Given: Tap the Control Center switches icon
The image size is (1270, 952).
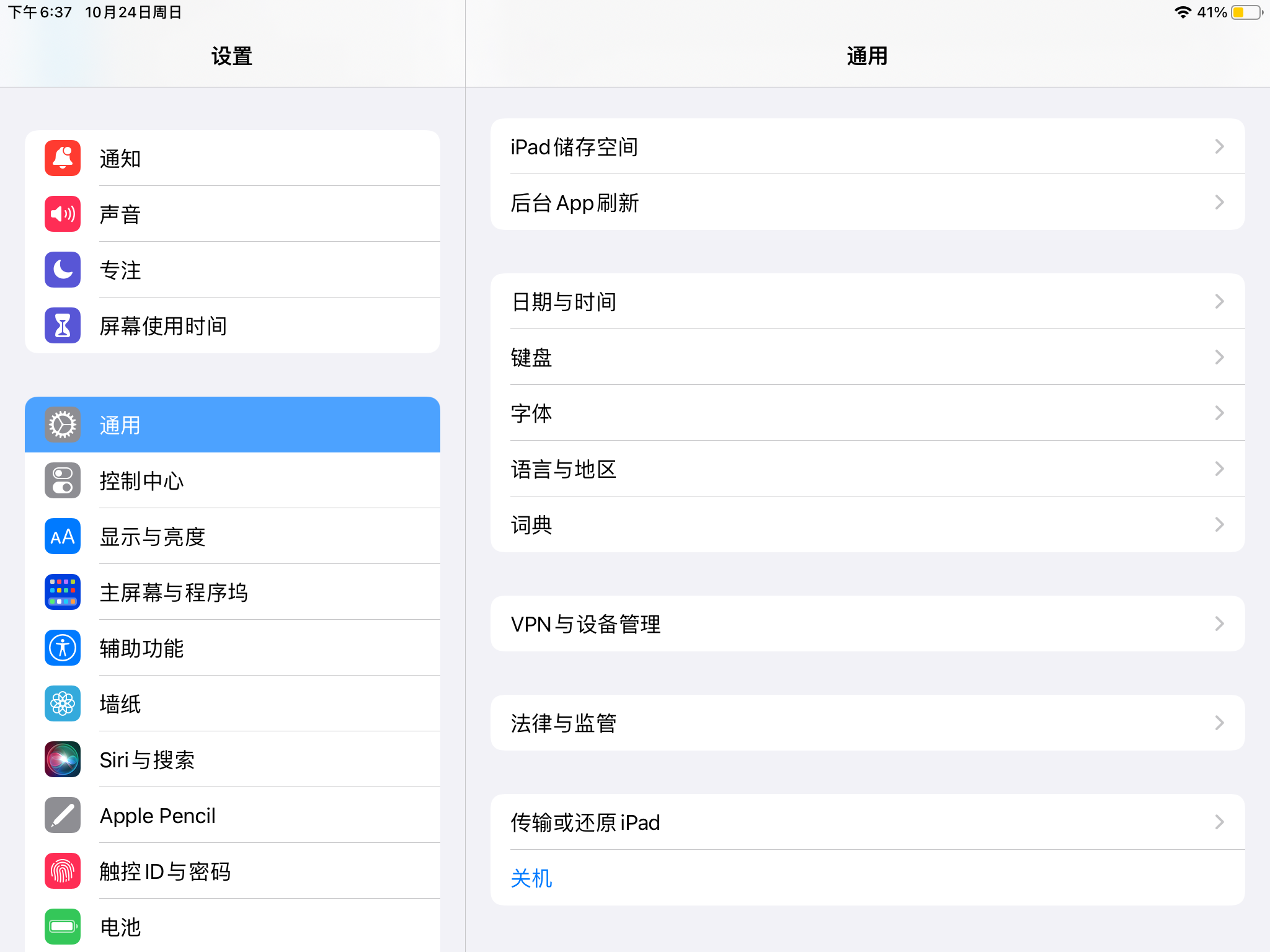Looking at the screenshot, I should pos(63,480).
